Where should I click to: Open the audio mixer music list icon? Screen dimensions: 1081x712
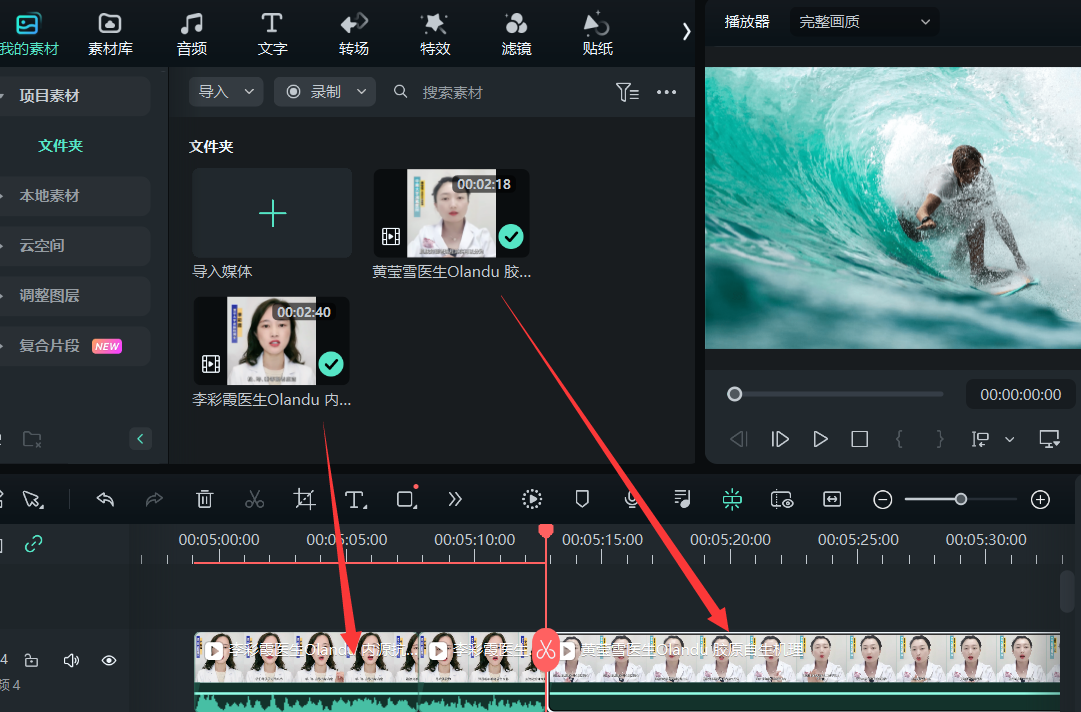(682, 499)
